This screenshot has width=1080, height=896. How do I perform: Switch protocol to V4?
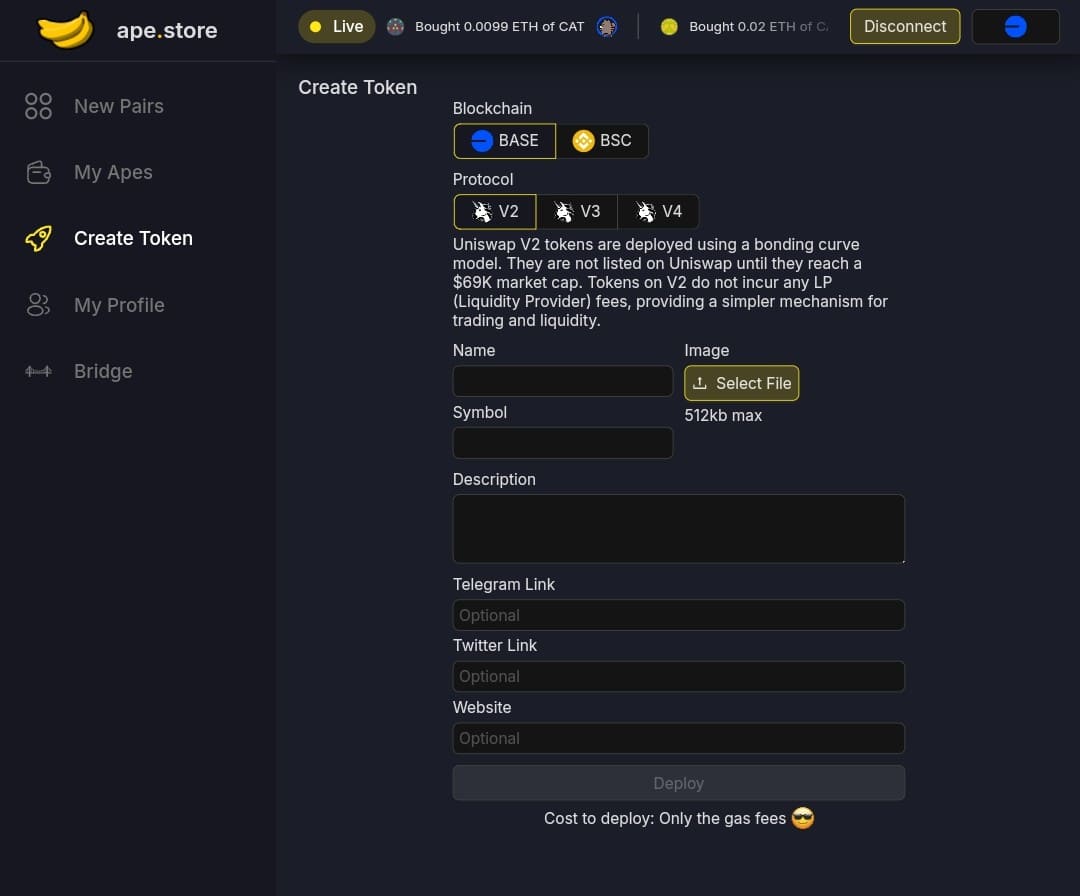pos(658,211)
